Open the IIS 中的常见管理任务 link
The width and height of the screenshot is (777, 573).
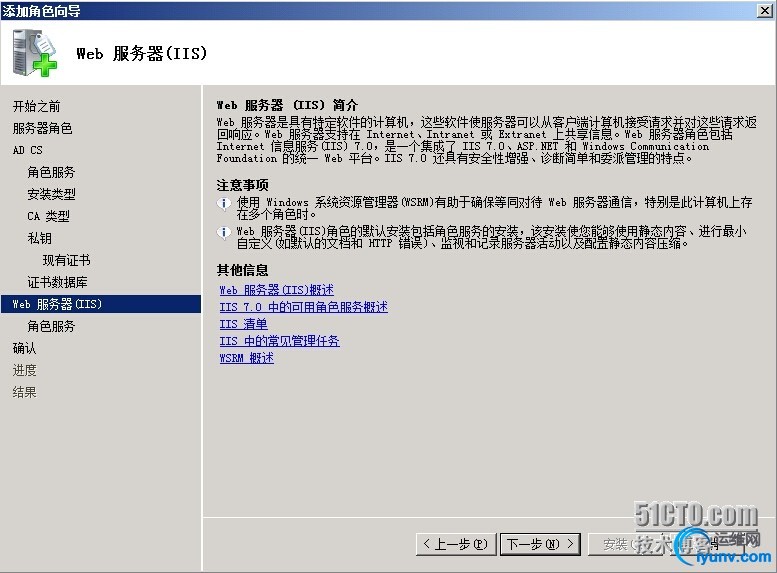[279, 341]
